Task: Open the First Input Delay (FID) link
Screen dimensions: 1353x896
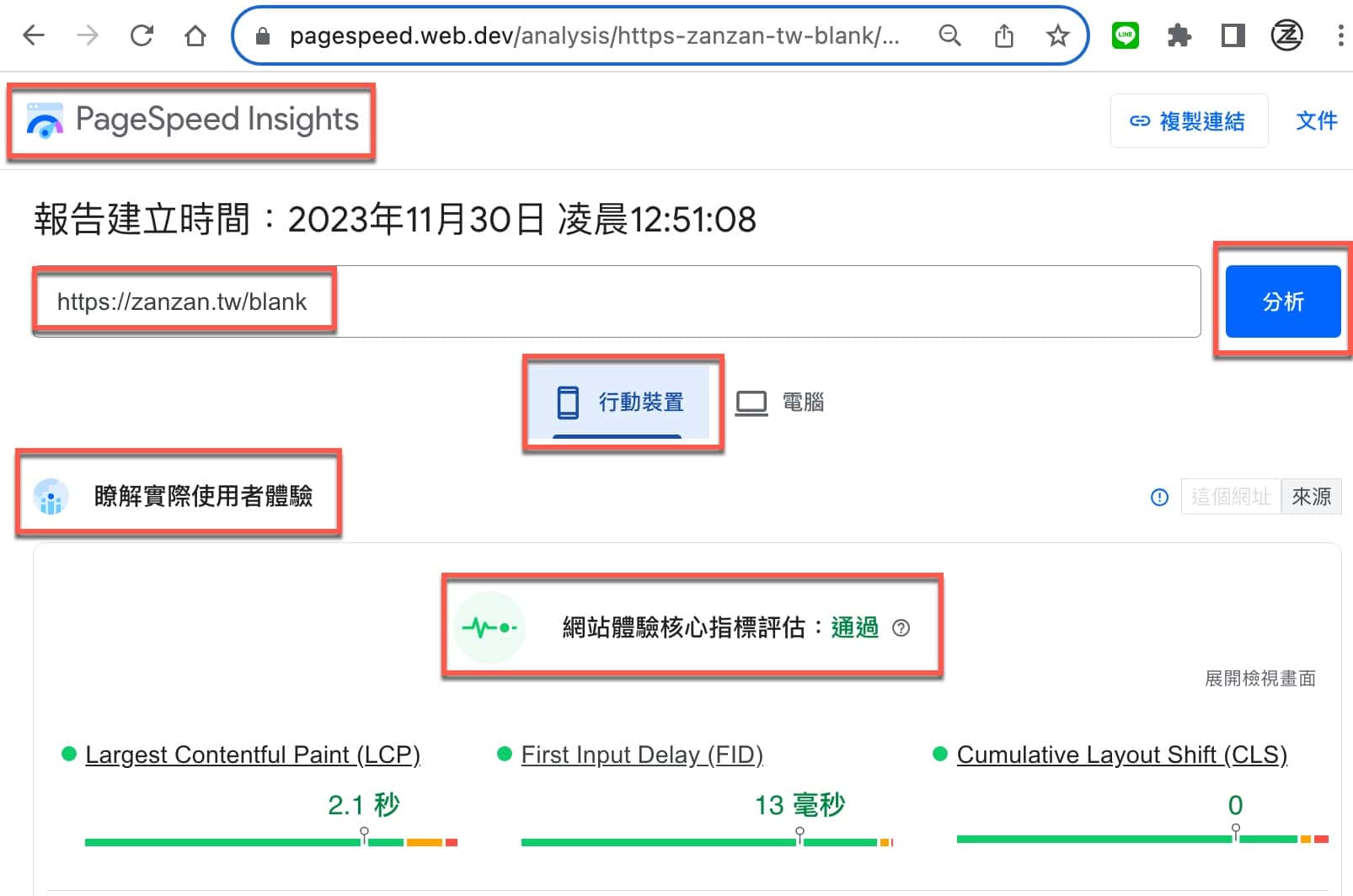Action: point(642,755)
